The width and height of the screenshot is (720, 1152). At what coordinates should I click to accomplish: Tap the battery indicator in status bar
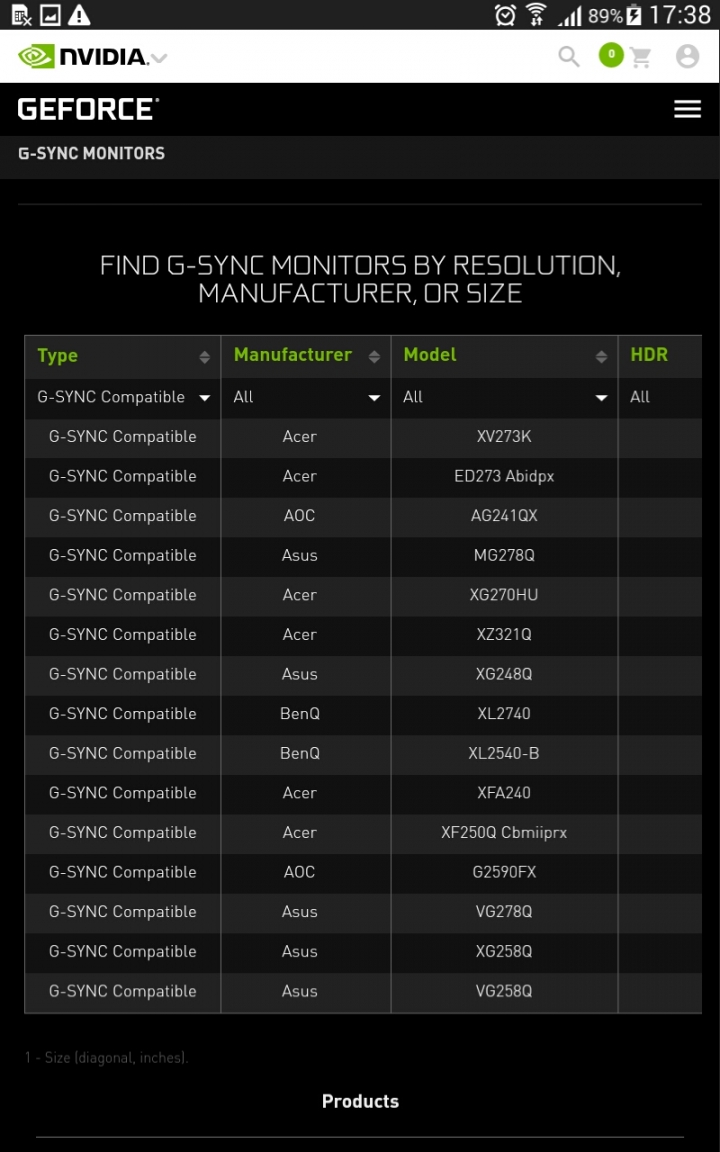[633, 15]
